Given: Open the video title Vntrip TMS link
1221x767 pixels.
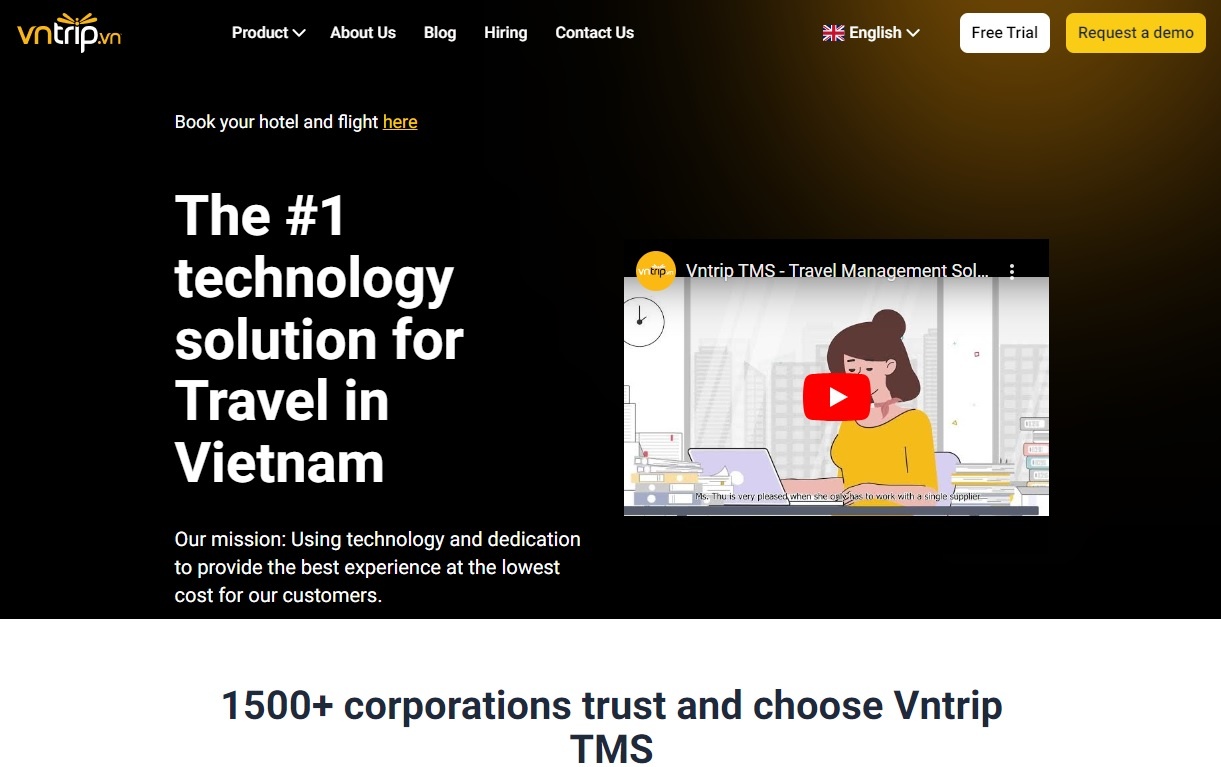Looking at the screenshot, I should pyautogui.click(x=838, y=271).
